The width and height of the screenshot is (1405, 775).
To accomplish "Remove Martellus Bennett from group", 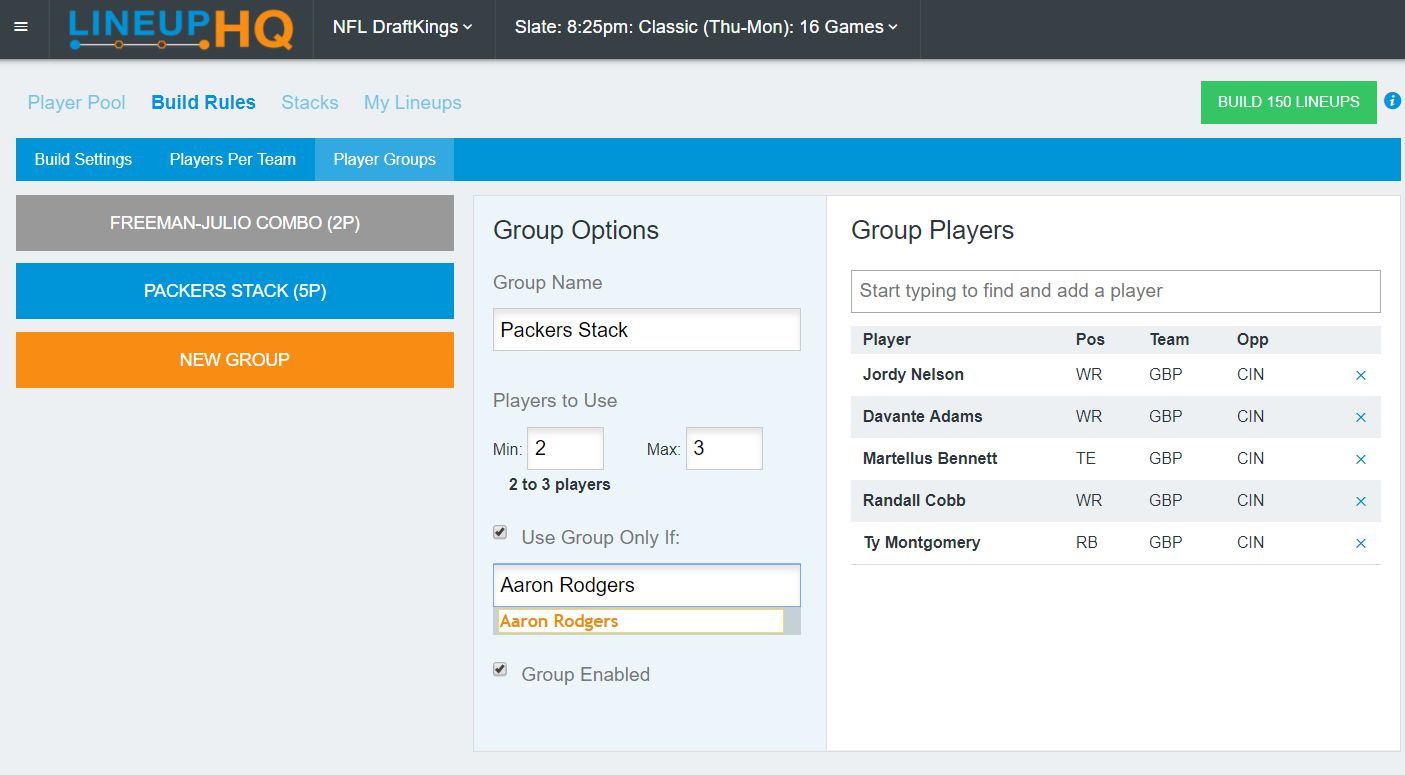I will (x=1360, y=460).
